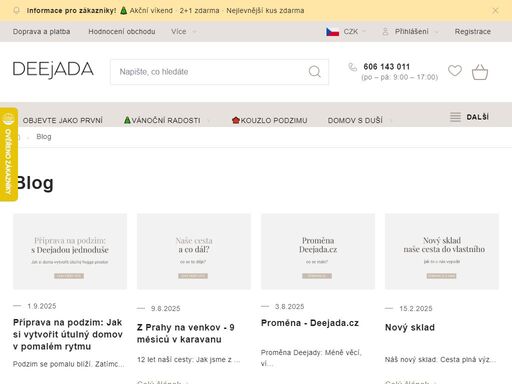Click the Blog page heading

coord(34,183)
